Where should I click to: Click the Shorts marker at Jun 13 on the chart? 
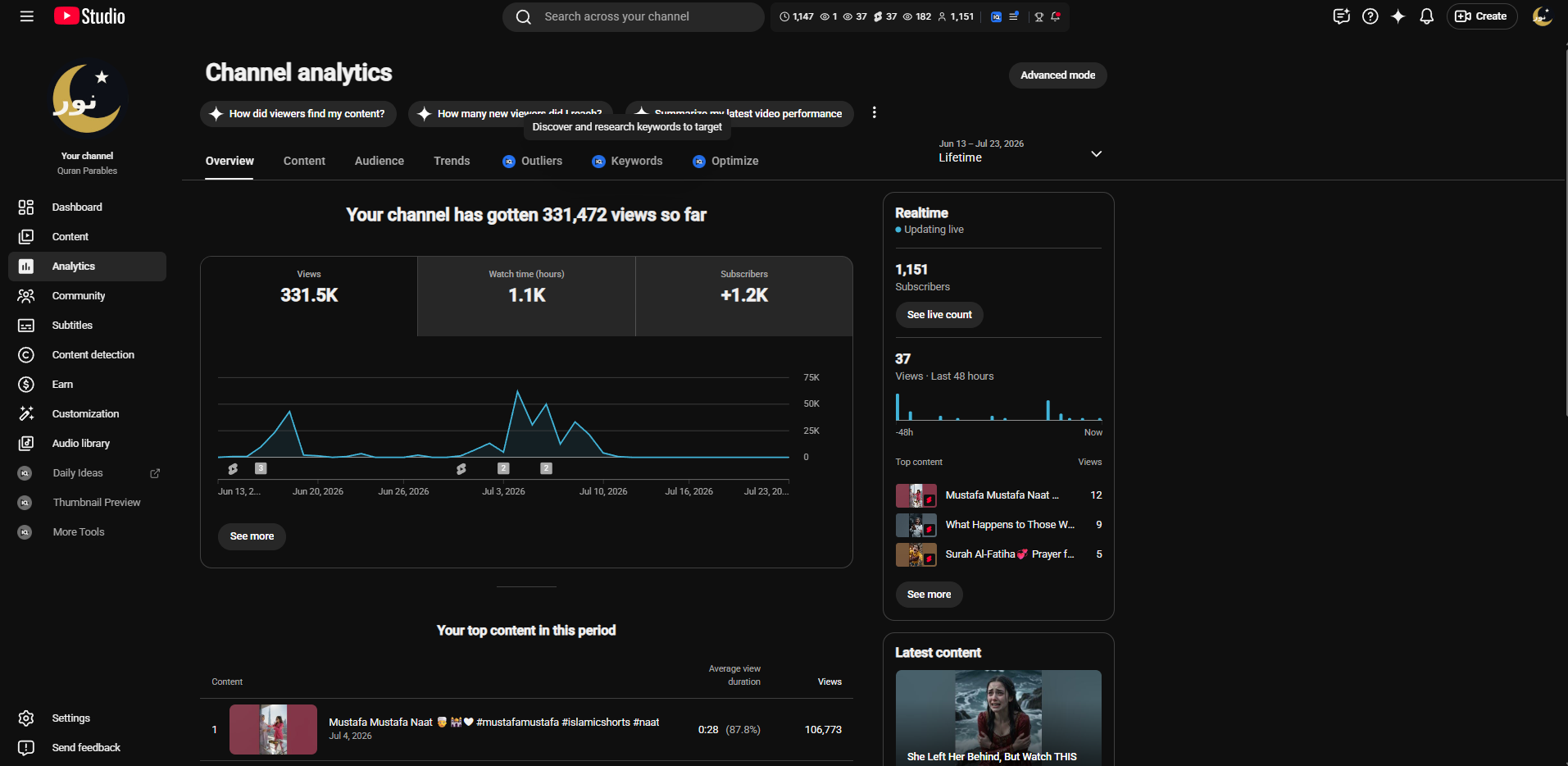click(x=233, y=468)
